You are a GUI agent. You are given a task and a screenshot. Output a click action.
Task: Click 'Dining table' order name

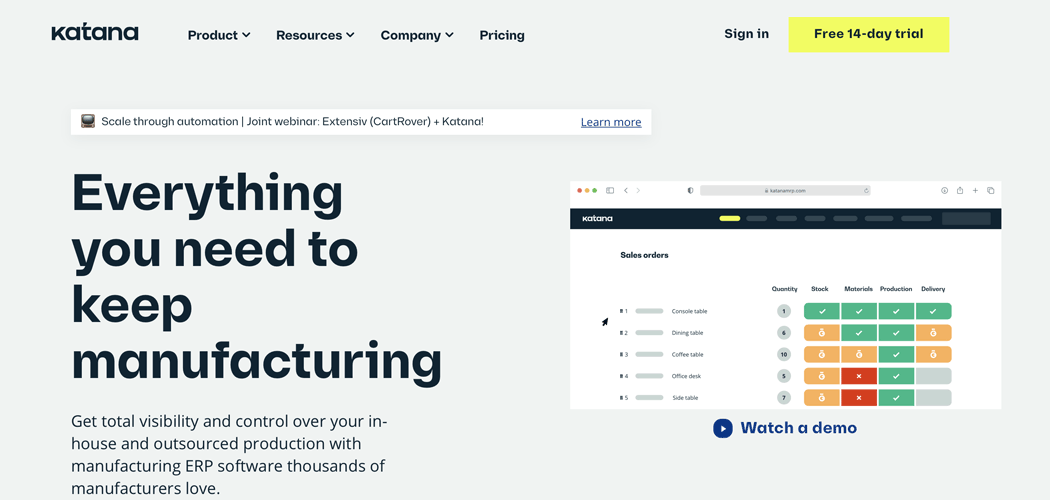(687, 333)
